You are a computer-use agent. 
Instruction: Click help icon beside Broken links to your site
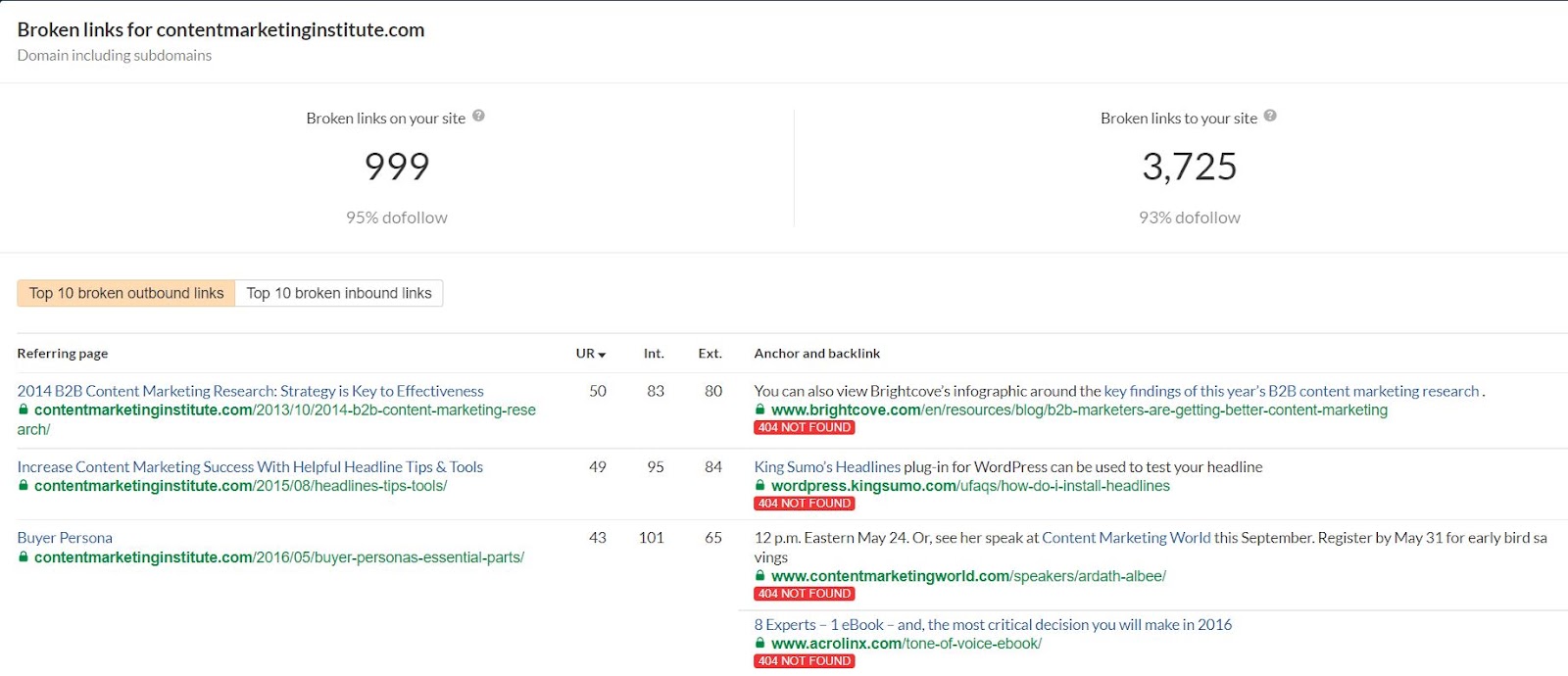pos(1270,116)
